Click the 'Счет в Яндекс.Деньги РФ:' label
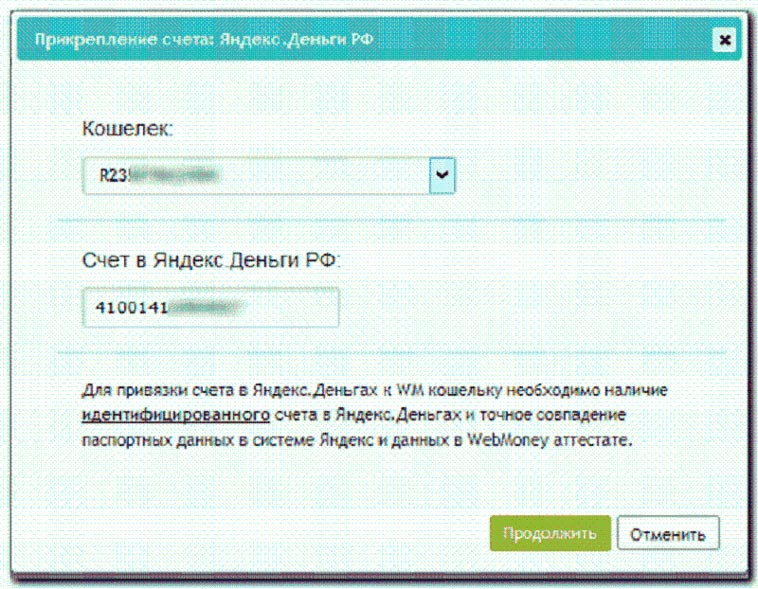This screenshot has height=589, width=758. [x=211, y=260]
